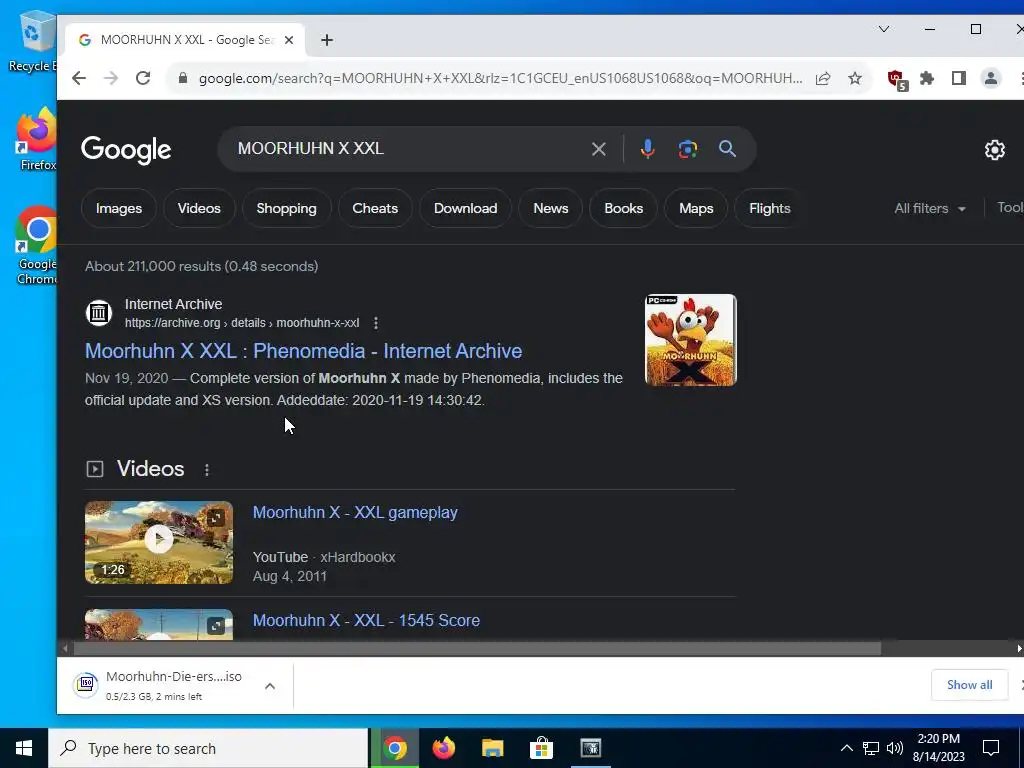
Task: Click into the MOORHUHN X XXL search field
Action: pos(405,149)
